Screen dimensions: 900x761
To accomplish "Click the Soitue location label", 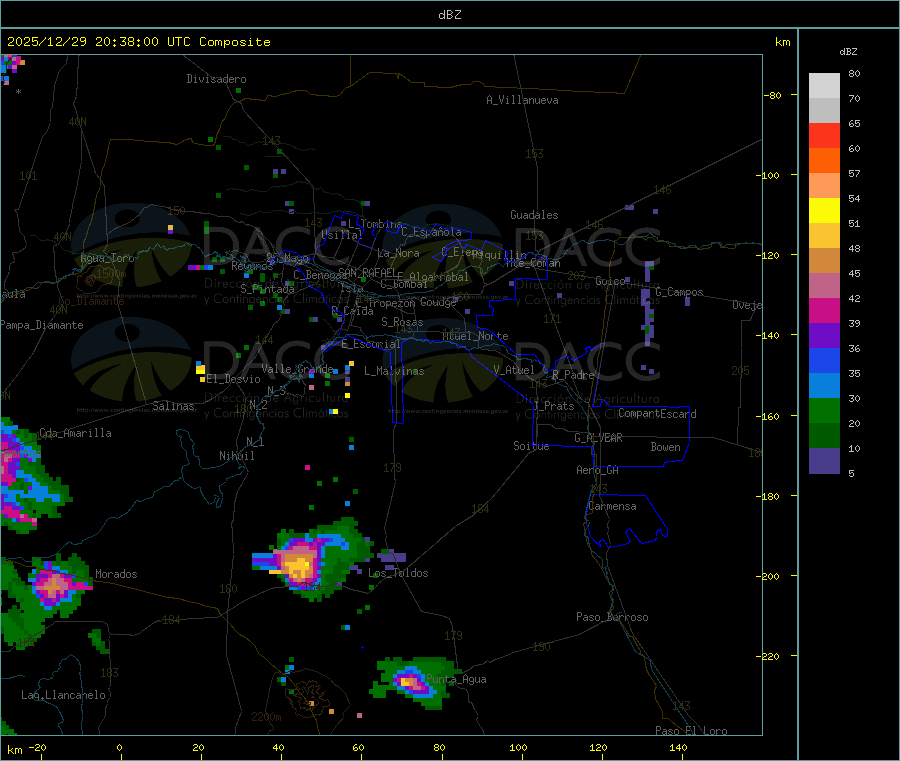I will 531,446.
